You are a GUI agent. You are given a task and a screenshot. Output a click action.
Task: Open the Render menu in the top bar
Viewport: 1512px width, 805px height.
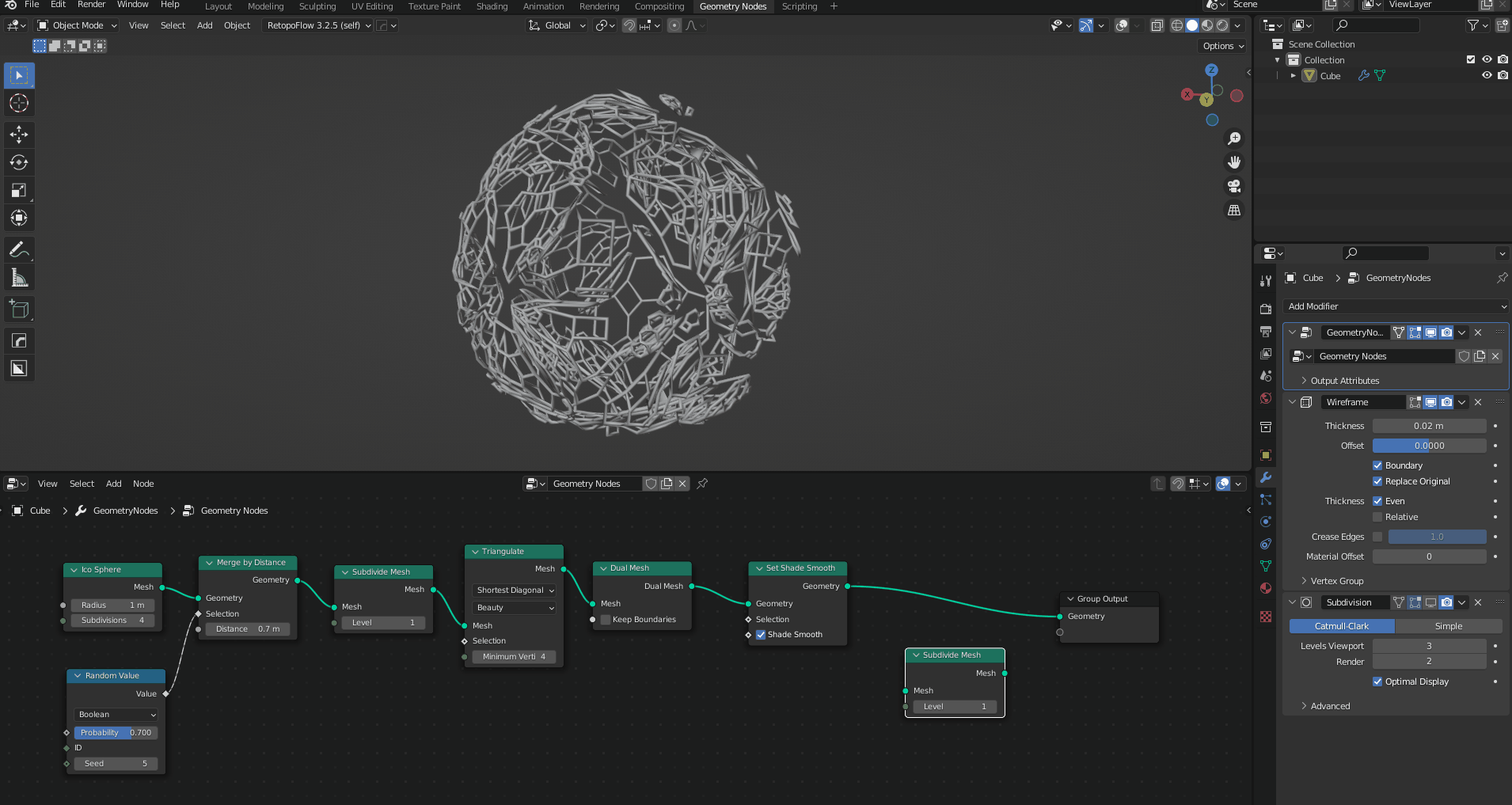(x=92, y=5)
